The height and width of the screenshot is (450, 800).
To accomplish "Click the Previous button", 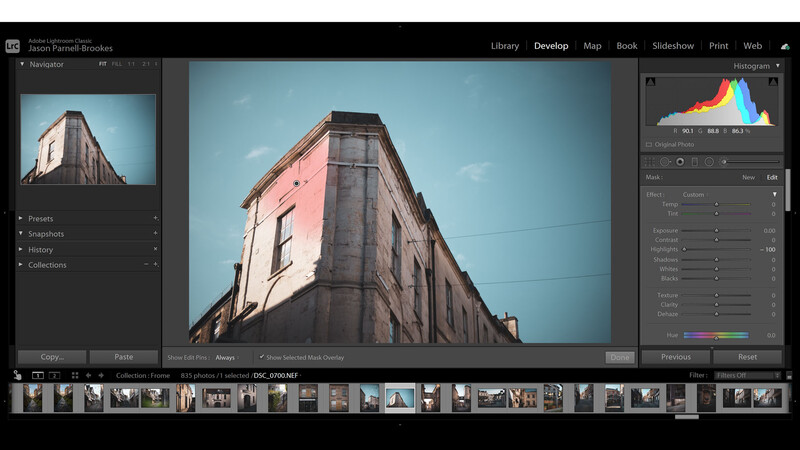I will point(676,357).
